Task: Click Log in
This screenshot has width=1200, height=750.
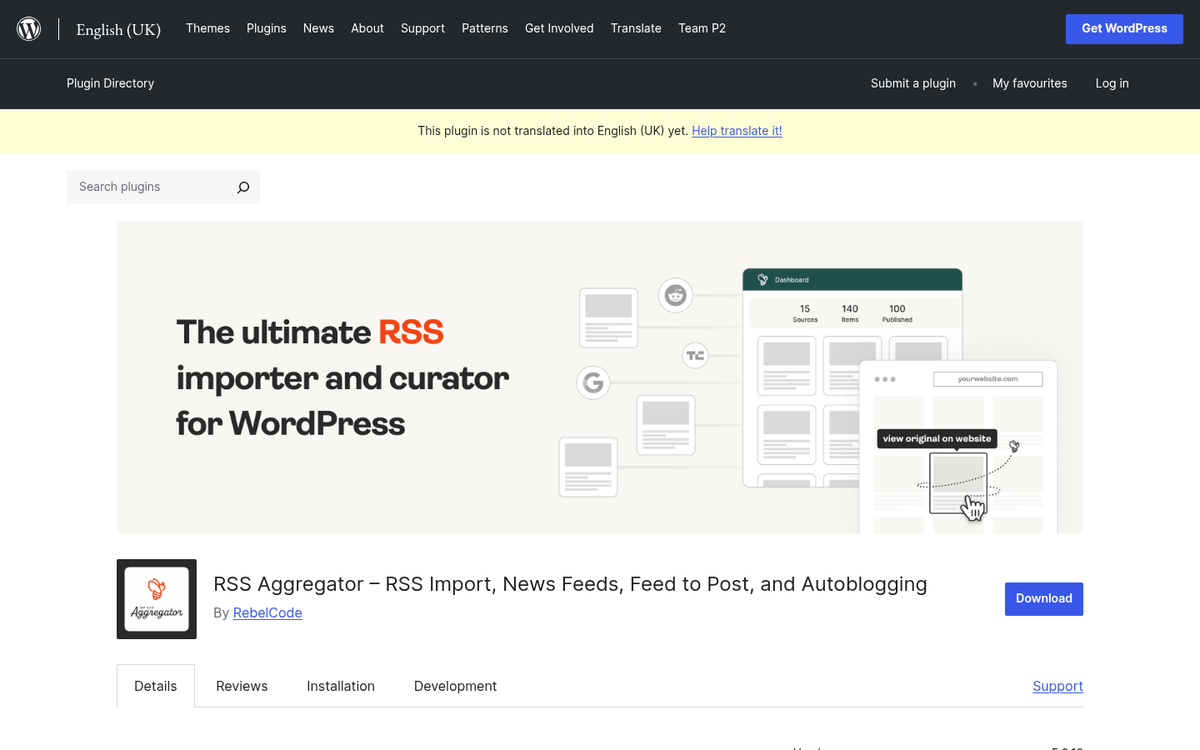Action: pos(1112,84)
